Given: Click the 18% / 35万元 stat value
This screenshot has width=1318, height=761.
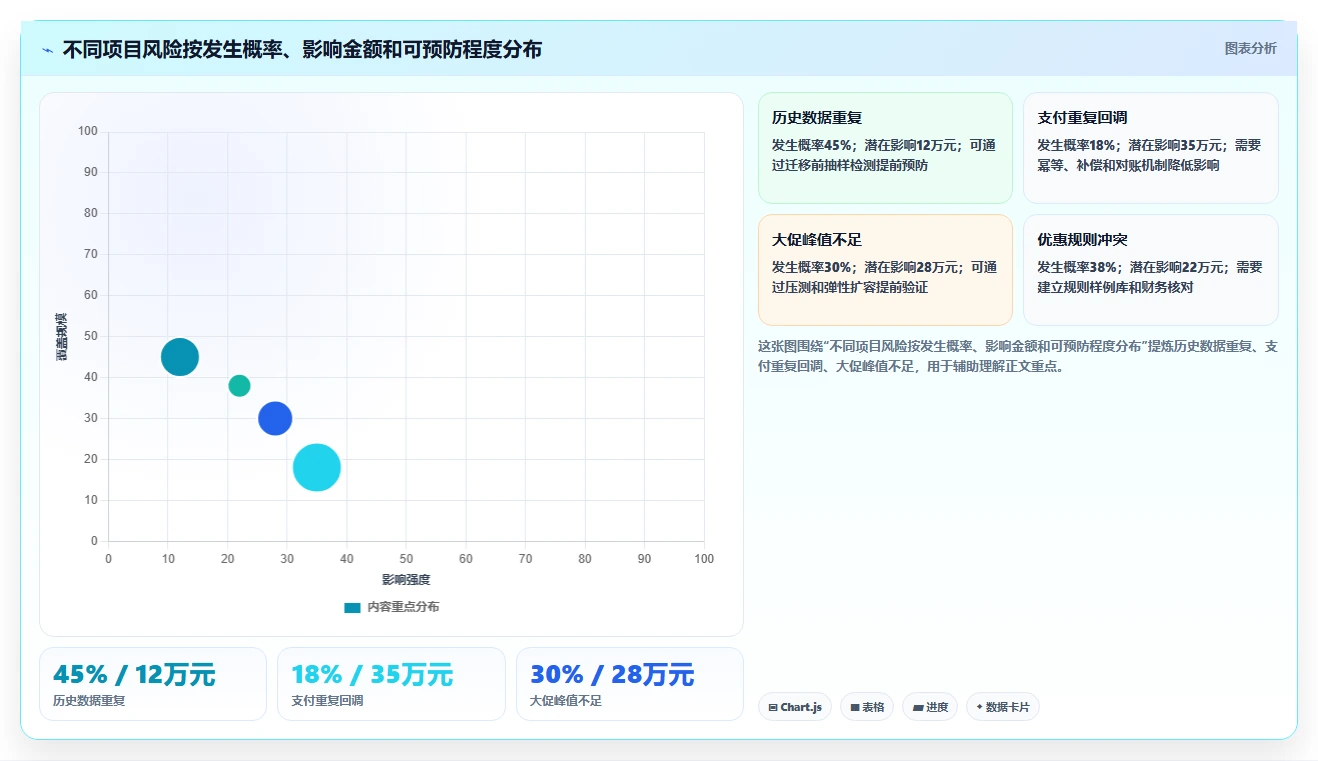Looking at the screenshot, I should pyautogui.click(x=372, y=675).
